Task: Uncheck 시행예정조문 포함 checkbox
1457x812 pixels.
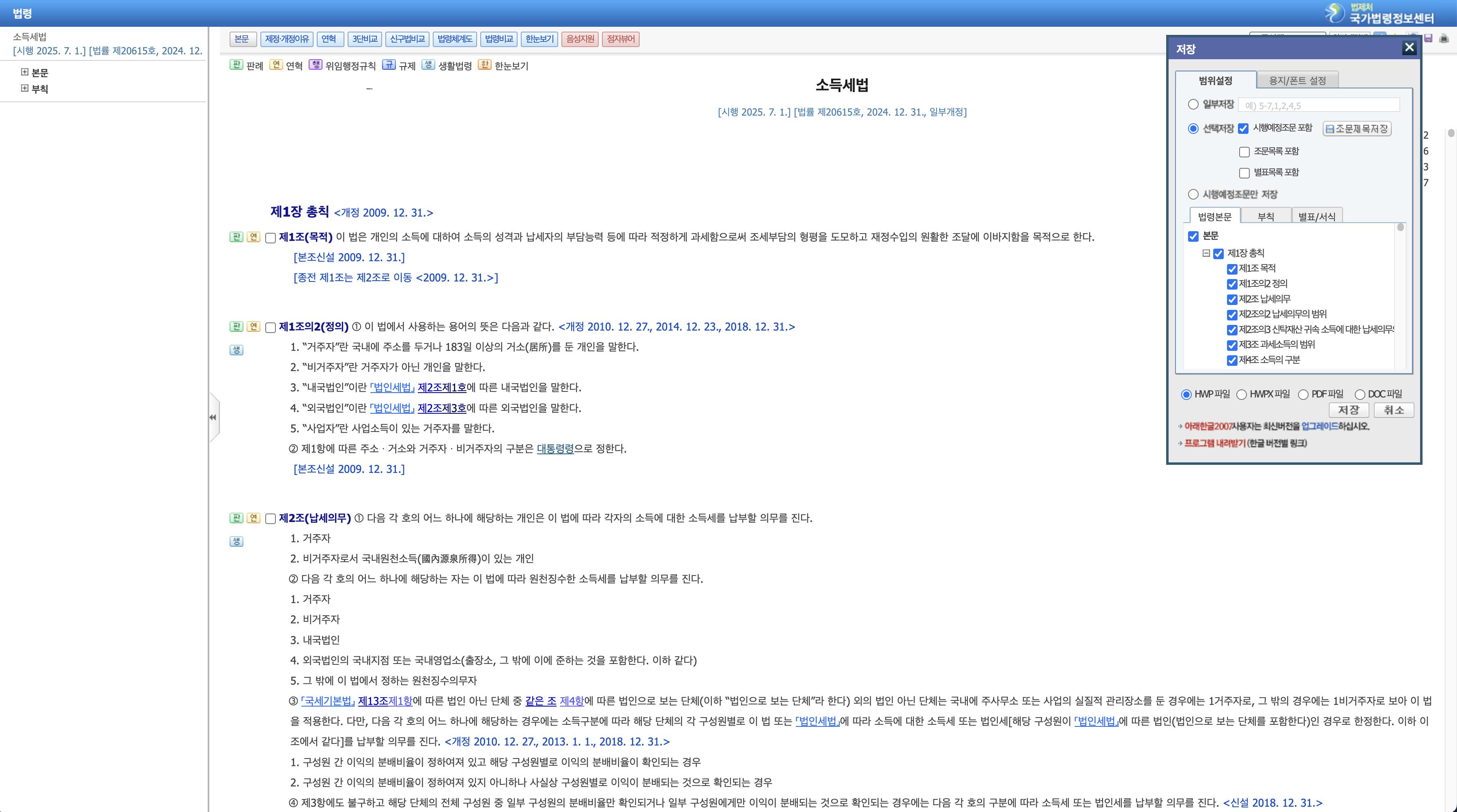Action: tap(1243, 128)
